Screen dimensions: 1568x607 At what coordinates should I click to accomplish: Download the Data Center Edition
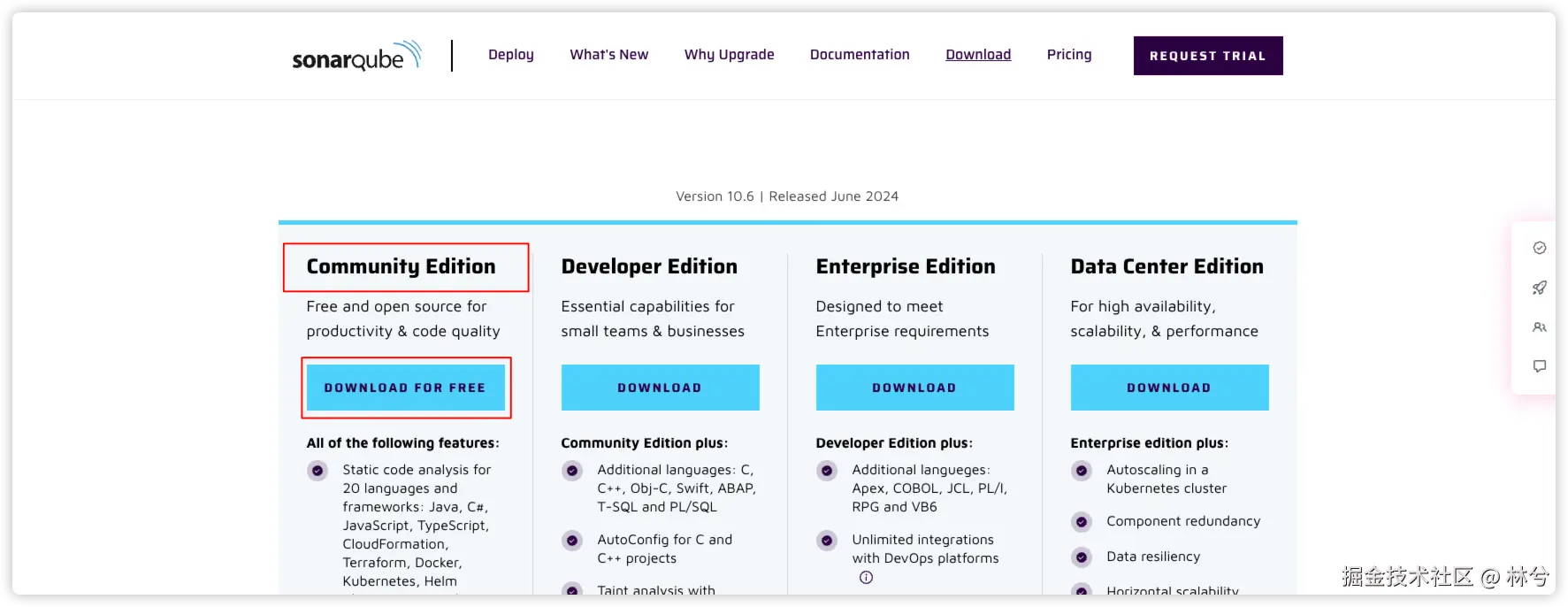pyautogui.click(x=1170, y=388)
